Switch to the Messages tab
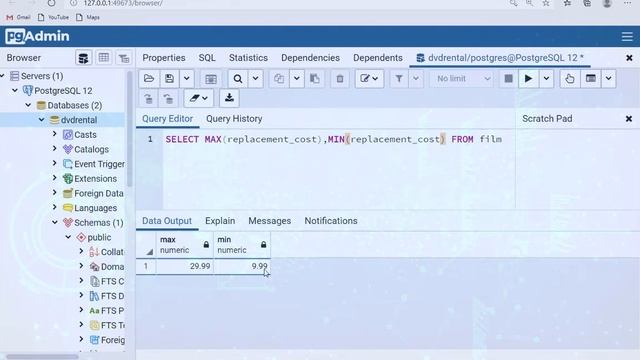 pyautogui.click(x=270, y=221)
